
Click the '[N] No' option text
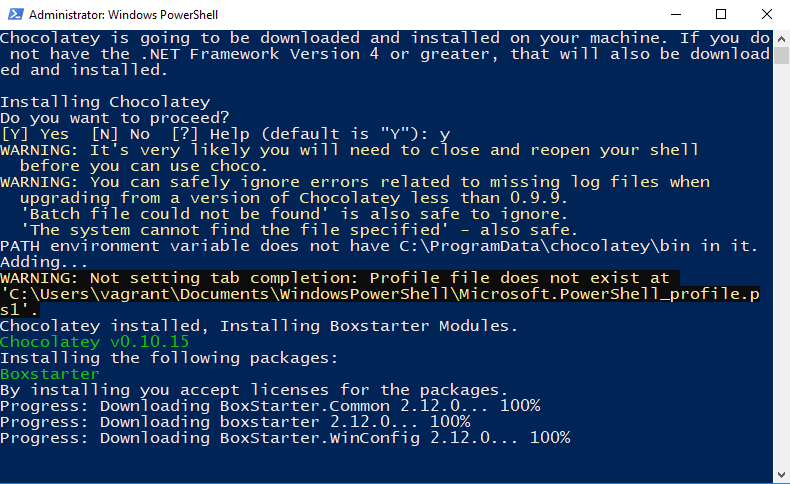point(120,134)
